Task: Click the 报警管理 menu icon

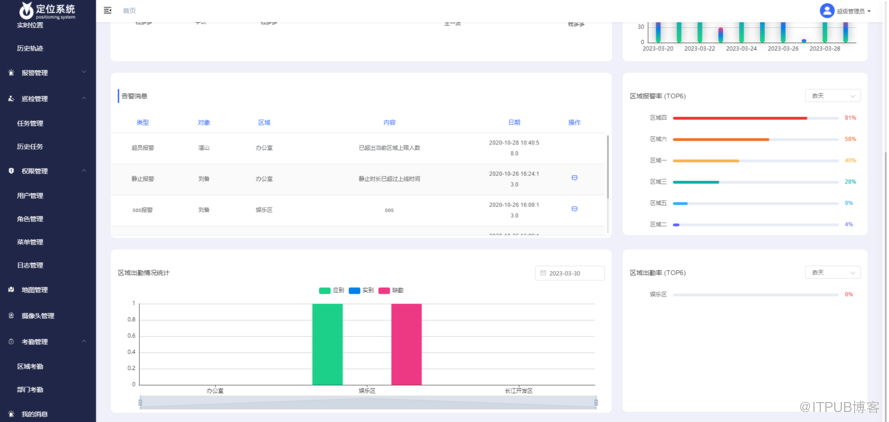Action: pos(11,73)
